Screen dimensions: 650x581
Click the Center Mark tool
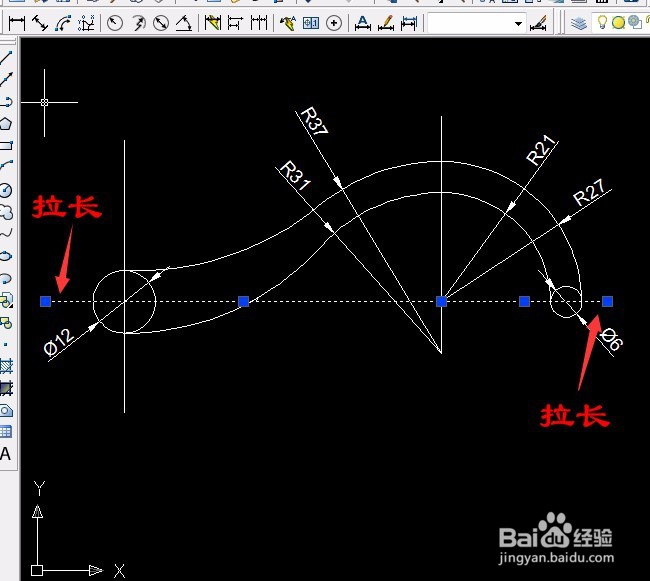[x=334, y=23]
